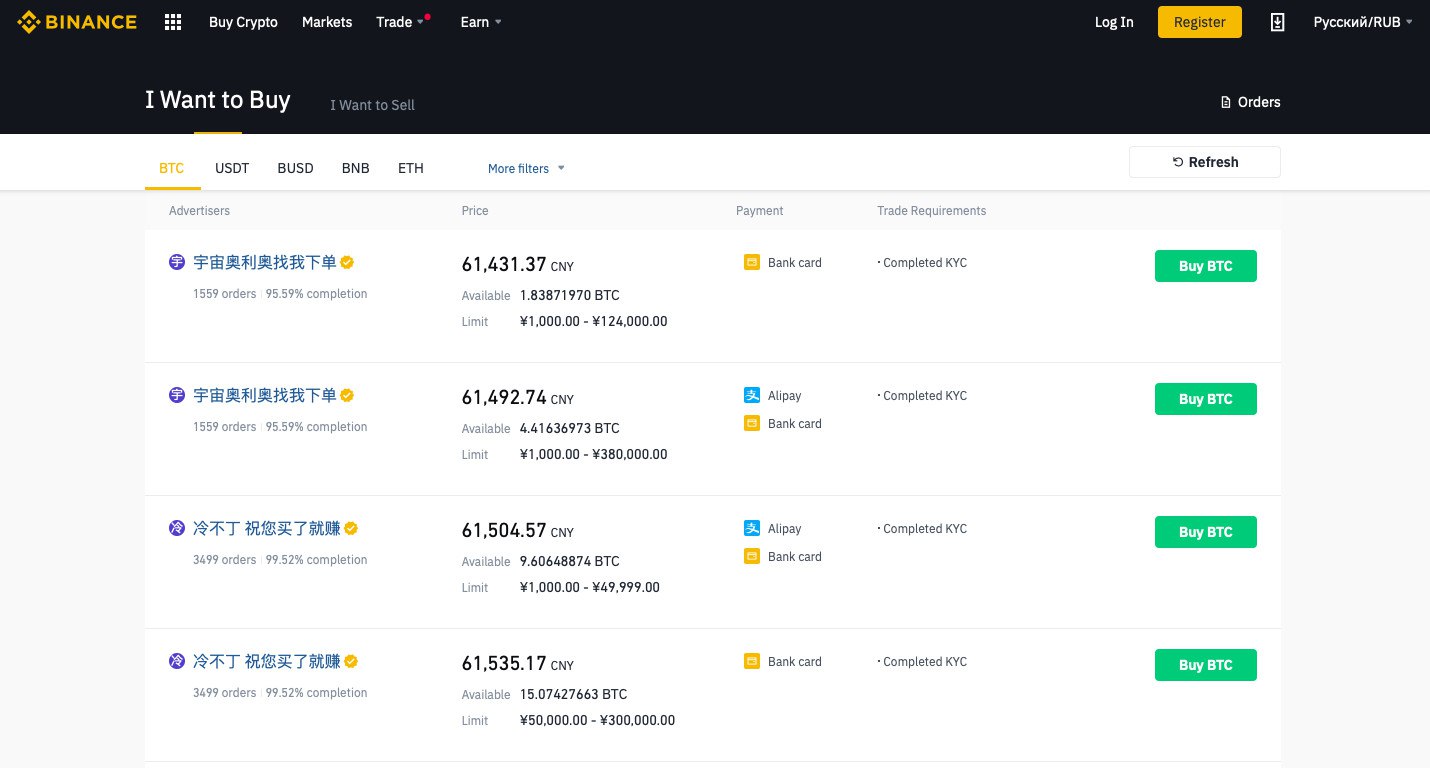1430x768 pixels.
Task: Click the download app icon
Action: click(x=1277, y=22)
